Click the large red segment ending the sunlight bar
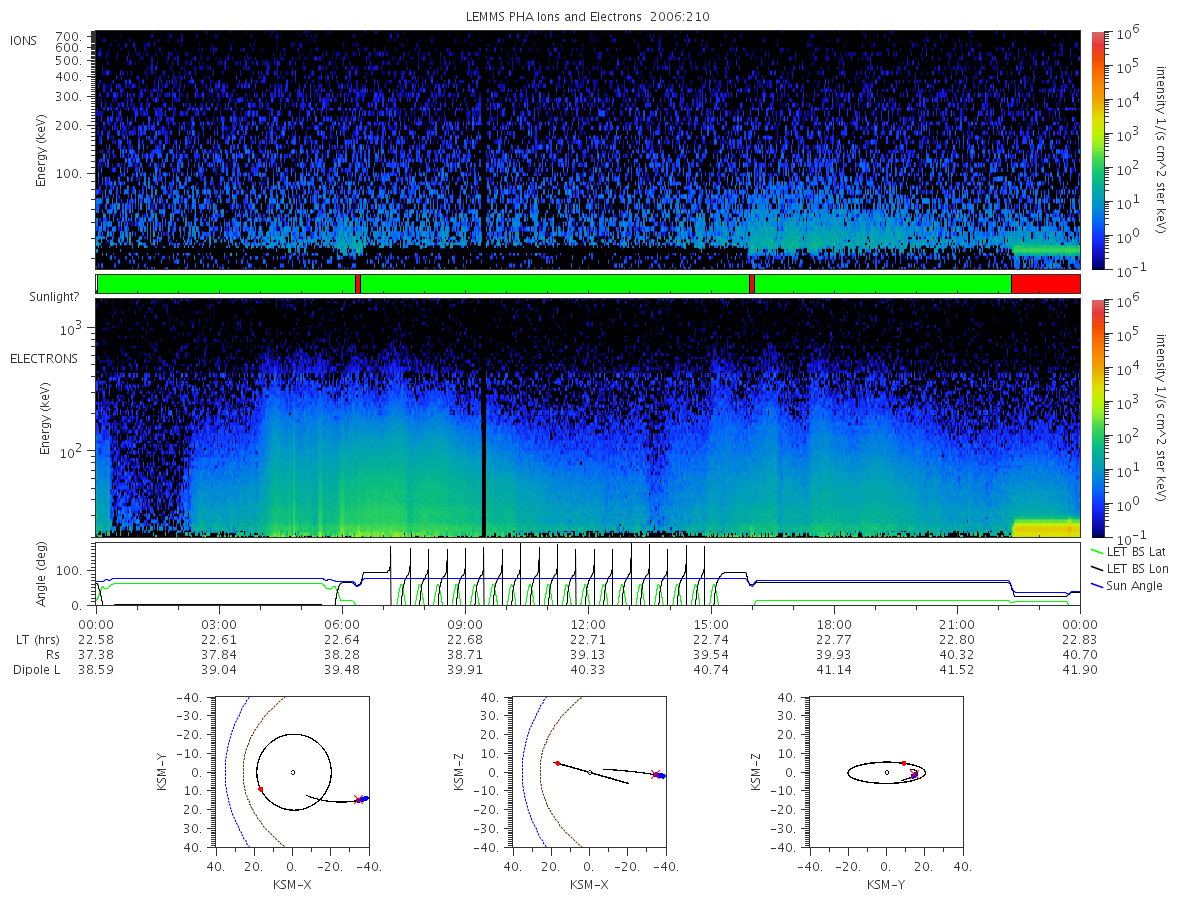 click(x=1046, y=284)
